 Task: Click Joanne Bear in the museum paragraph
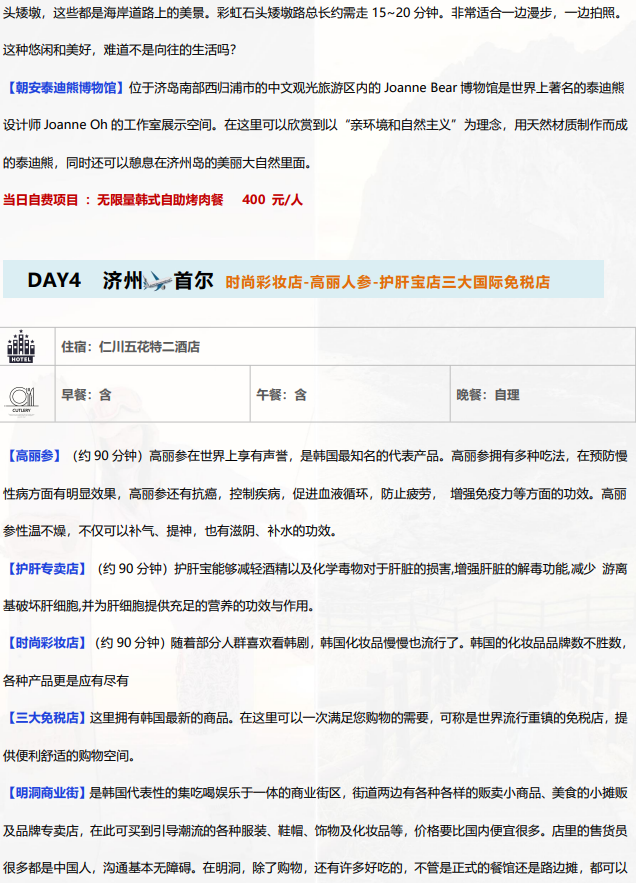412,87
